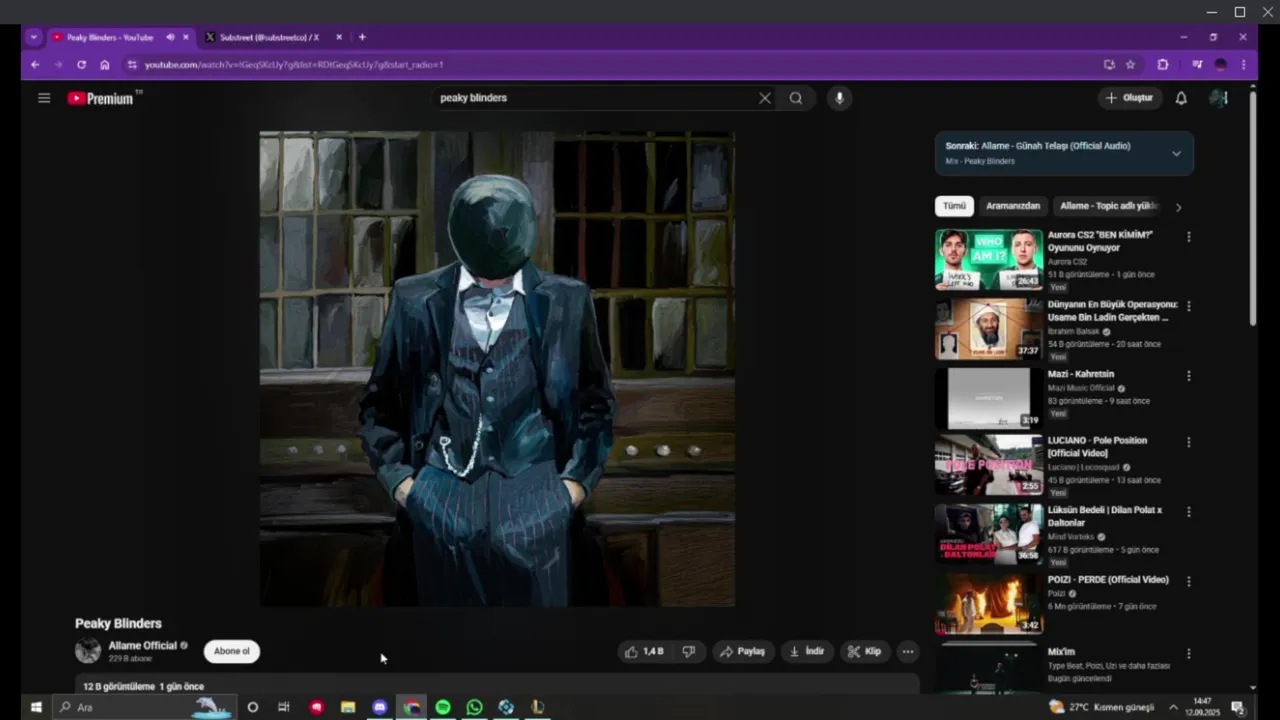Viewport: 1280px width, 720px height.
Task: Open the YouTube account avatar menu
Action: point(1218,98)
